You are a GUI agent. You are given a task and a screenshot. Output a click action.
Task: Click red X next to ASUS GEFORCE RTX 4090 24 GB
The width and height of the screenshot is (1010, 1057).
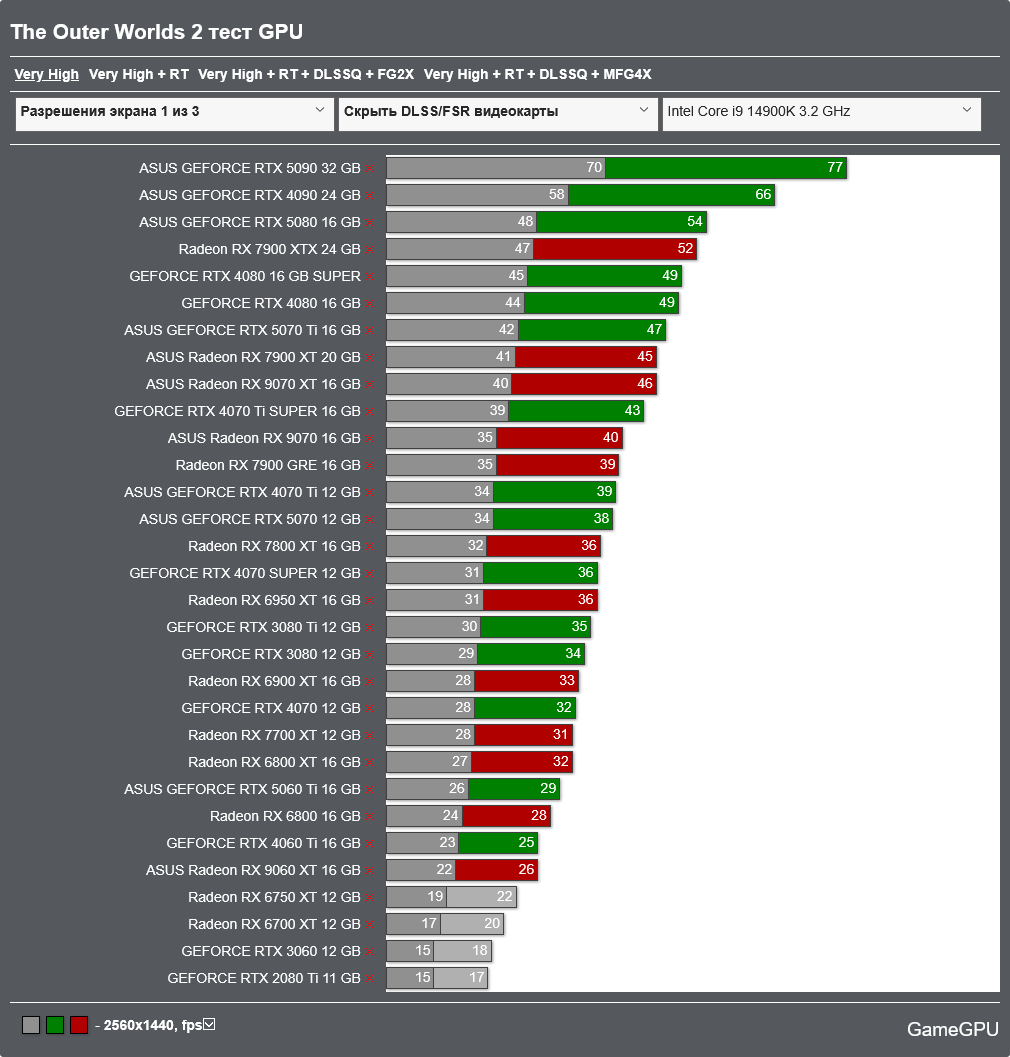click(x=369, y=195)
